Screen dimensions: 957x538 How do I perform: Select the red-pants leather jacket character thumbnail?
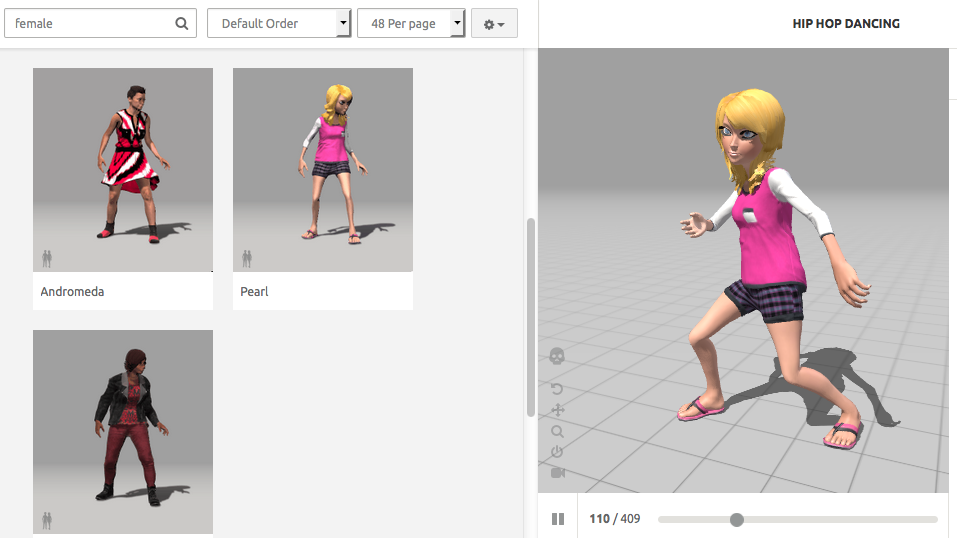pos(123,432)
